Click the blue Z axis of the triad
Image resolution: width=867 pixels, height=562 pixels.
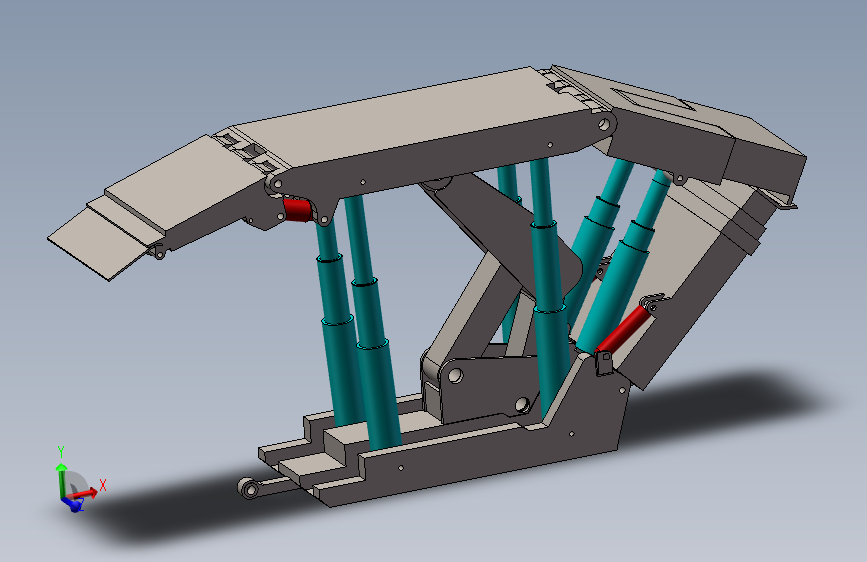[73, 504]
